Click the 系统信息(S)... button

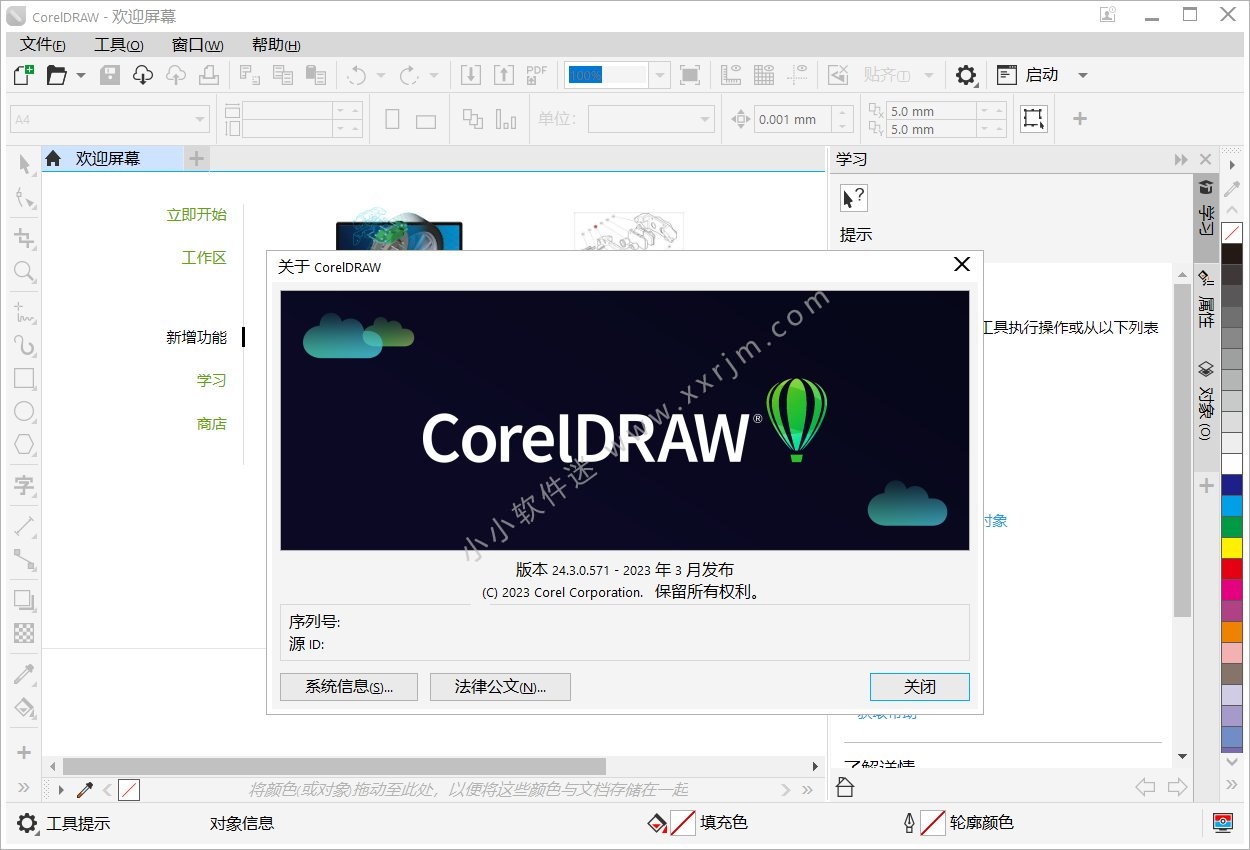pos(349,687)
